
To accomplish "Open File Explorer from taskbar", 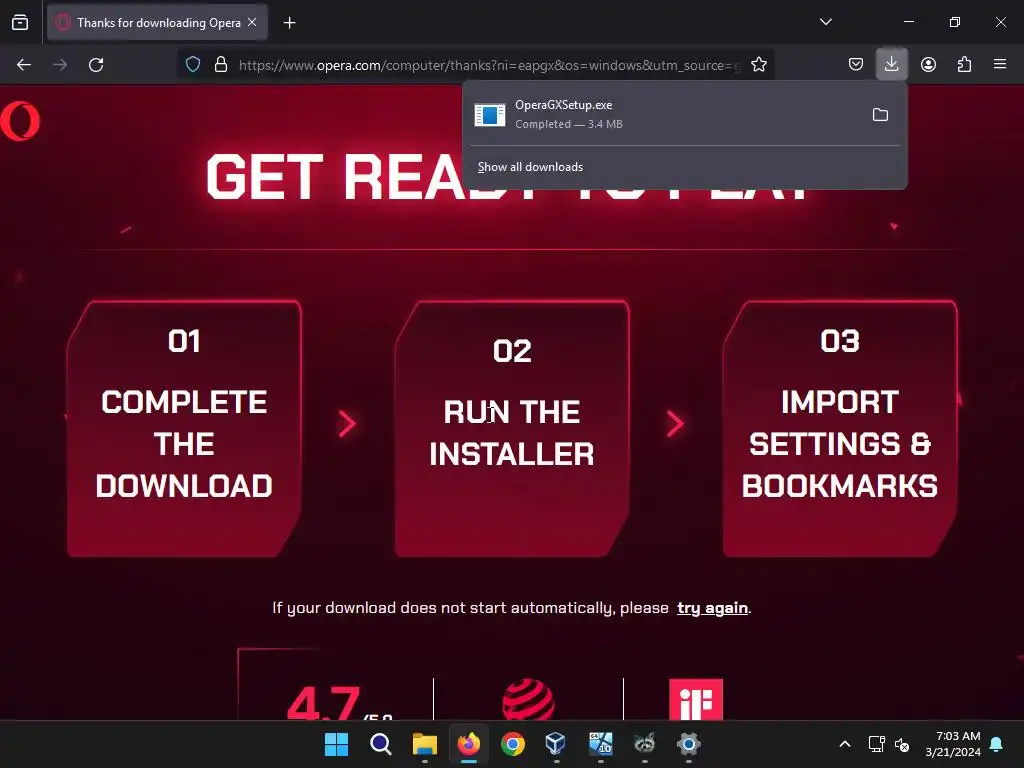I will point(424,744).
